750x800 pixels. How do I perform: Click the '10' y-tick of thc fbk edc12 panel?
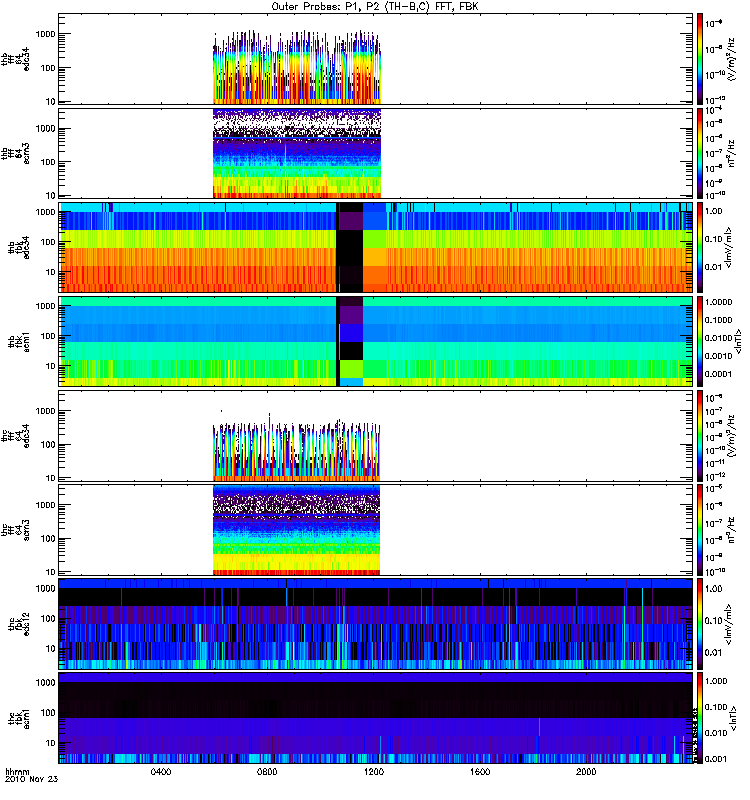tap(51, 649)
